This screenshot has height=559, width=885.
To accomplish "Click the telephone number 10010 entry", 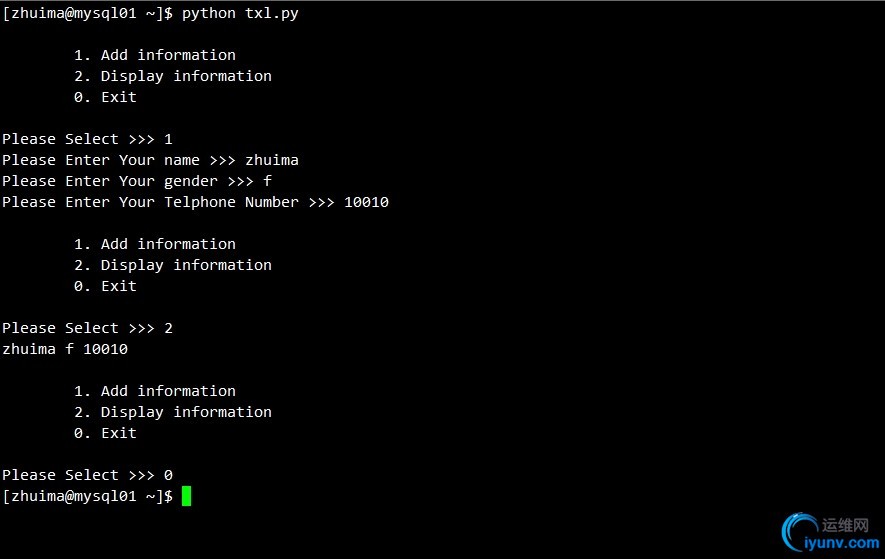I will (x=366, y=202).
